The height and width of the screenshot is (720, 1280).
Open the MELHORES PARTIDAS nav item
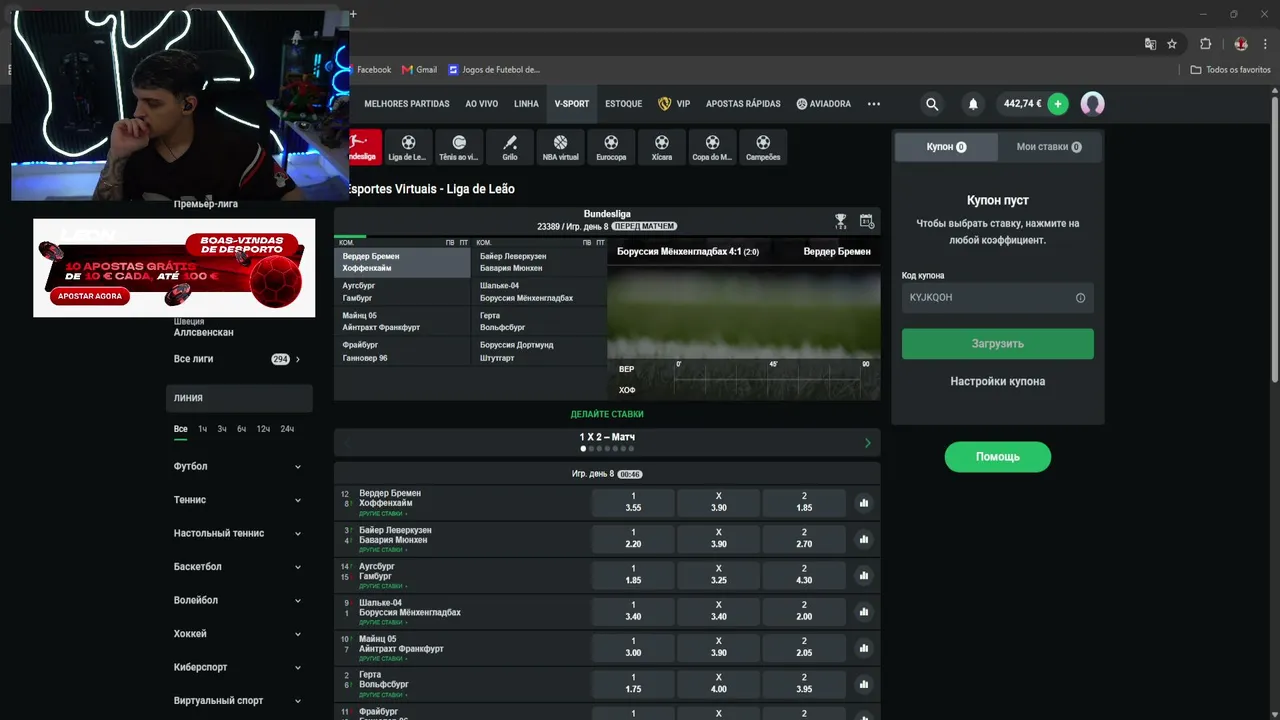click(x=407, y=104)
